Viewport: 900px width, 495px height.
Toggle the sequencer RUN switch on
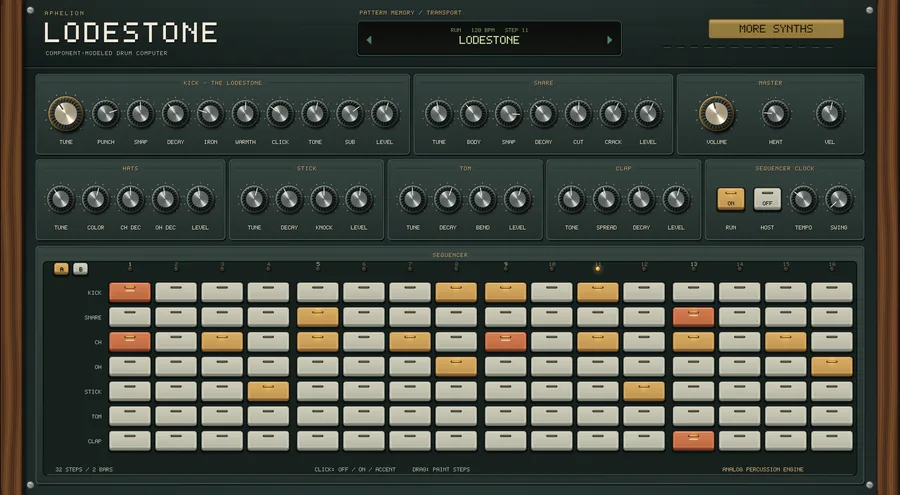(x=731, y=199)
